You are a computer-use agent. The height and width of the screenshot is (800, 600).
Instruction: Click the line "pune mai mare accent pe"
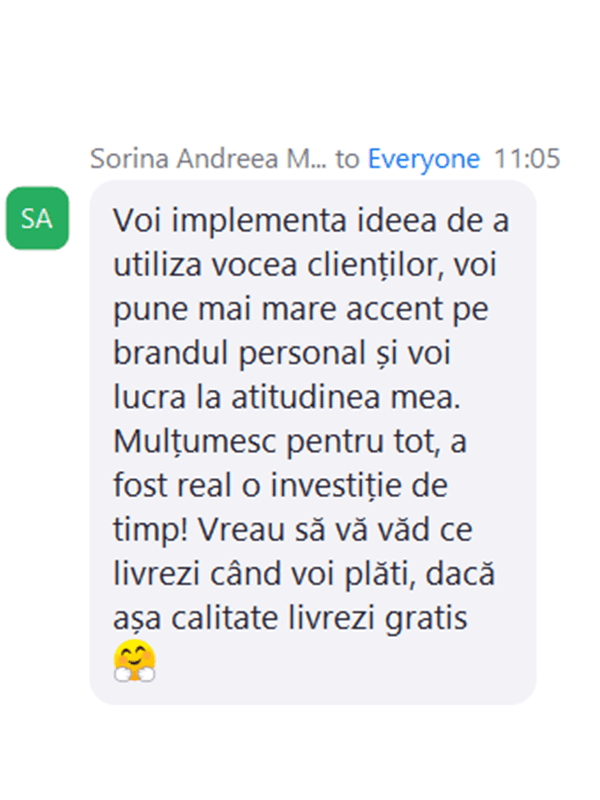point(301,309)
